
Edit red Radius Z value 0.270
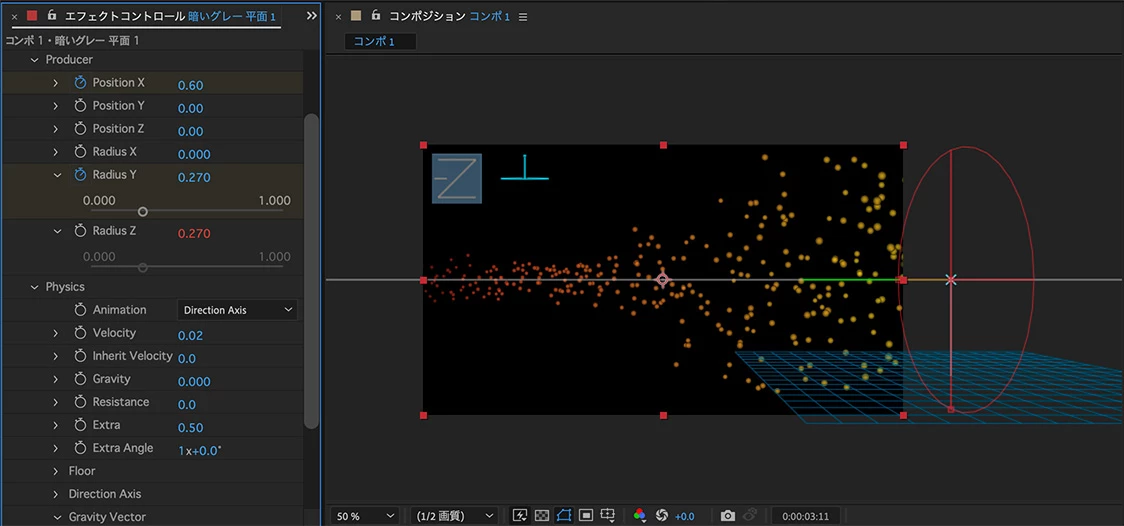[x=194, y=234]
